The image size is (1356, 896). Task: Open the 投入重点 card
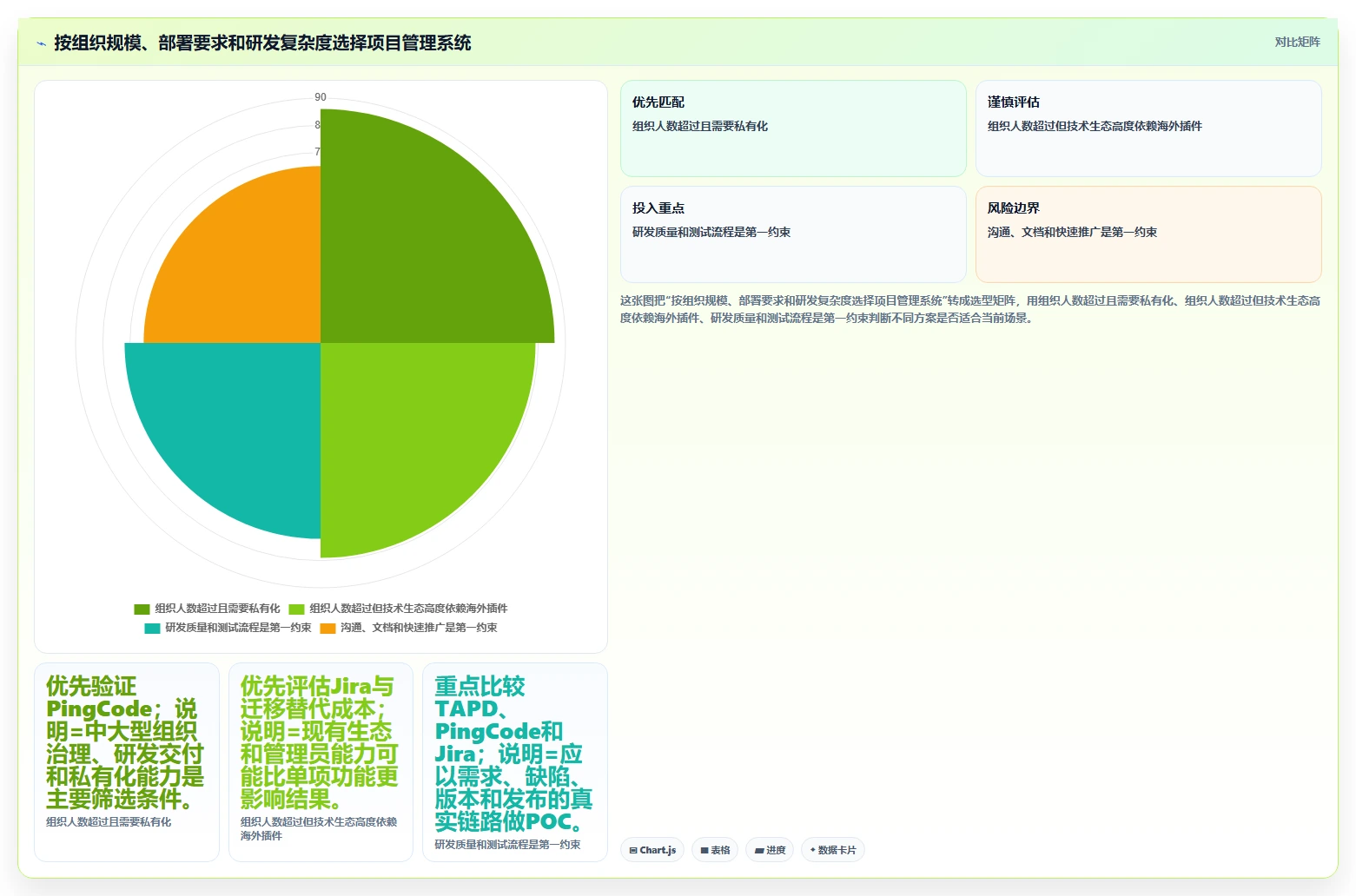(x=793, y=234)
